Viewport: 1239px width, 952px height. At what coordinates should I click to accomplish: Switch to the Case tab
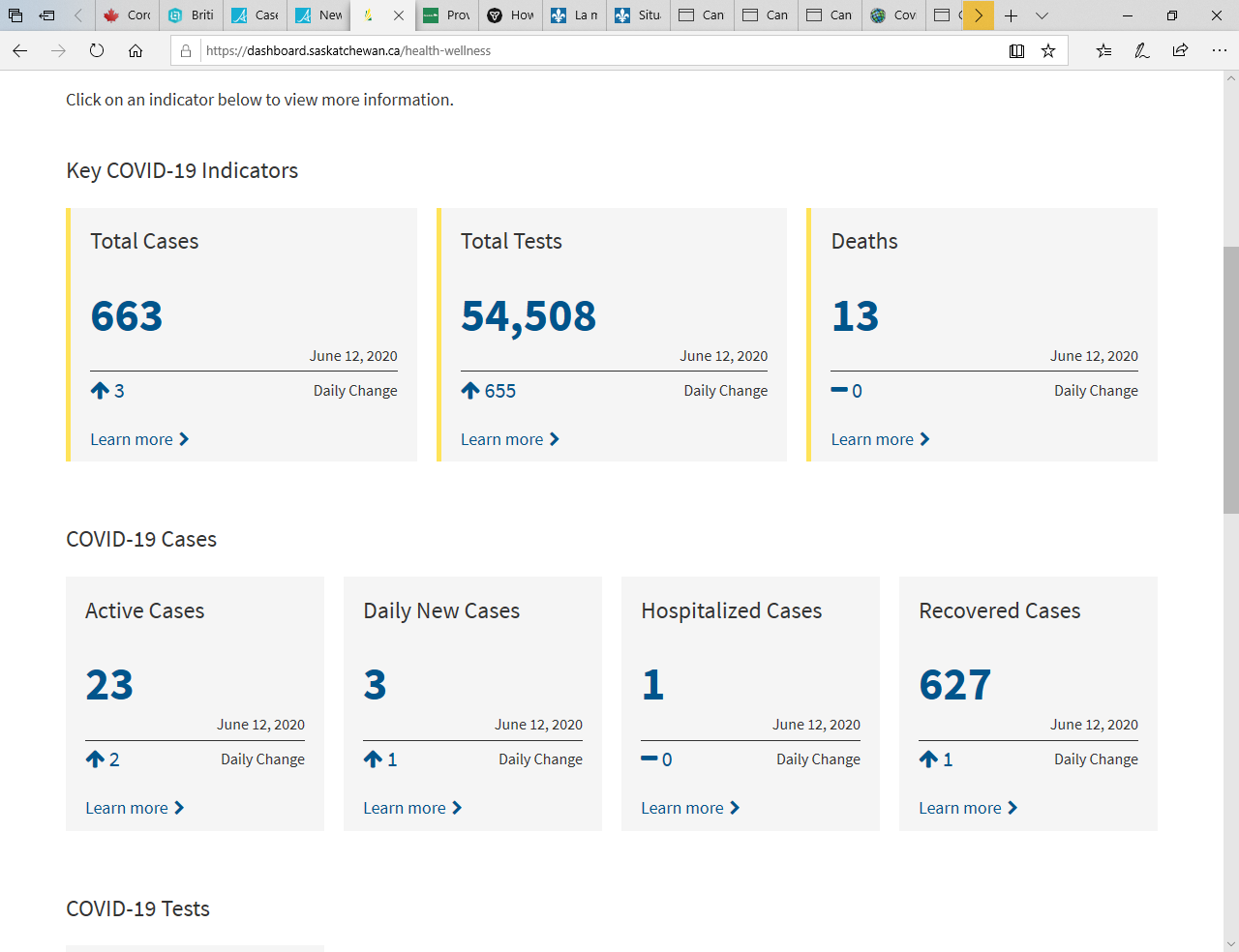click(256, 15)
